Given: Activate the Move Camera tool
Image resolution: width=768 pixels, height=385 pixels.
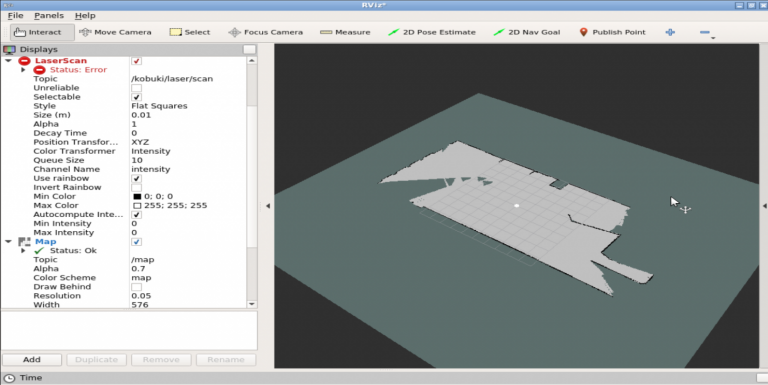Looking at the screenshot, I should 115,32.
